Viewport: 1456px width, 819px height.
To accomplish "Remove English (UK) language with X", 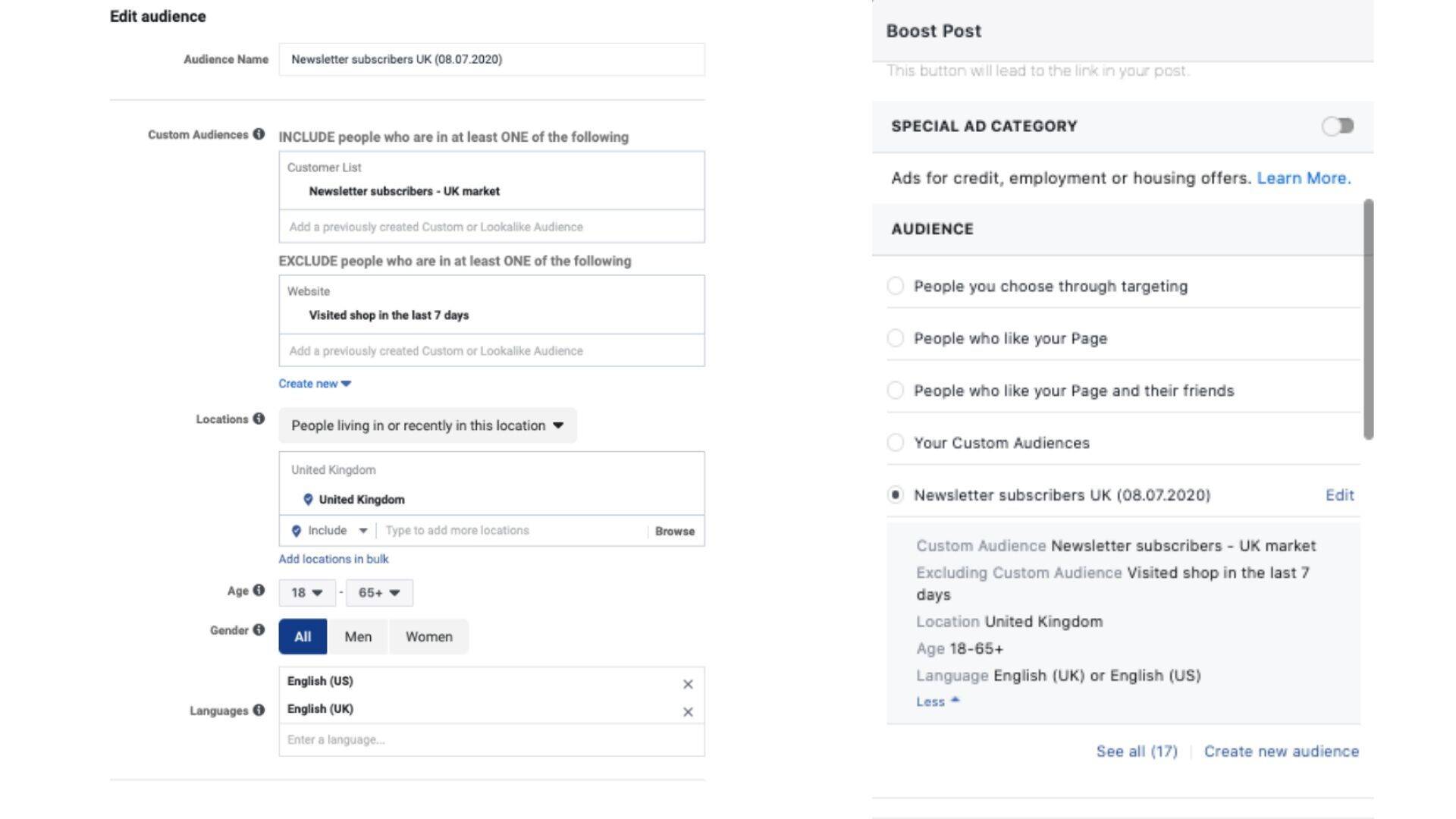I will (x=687, y=711).
